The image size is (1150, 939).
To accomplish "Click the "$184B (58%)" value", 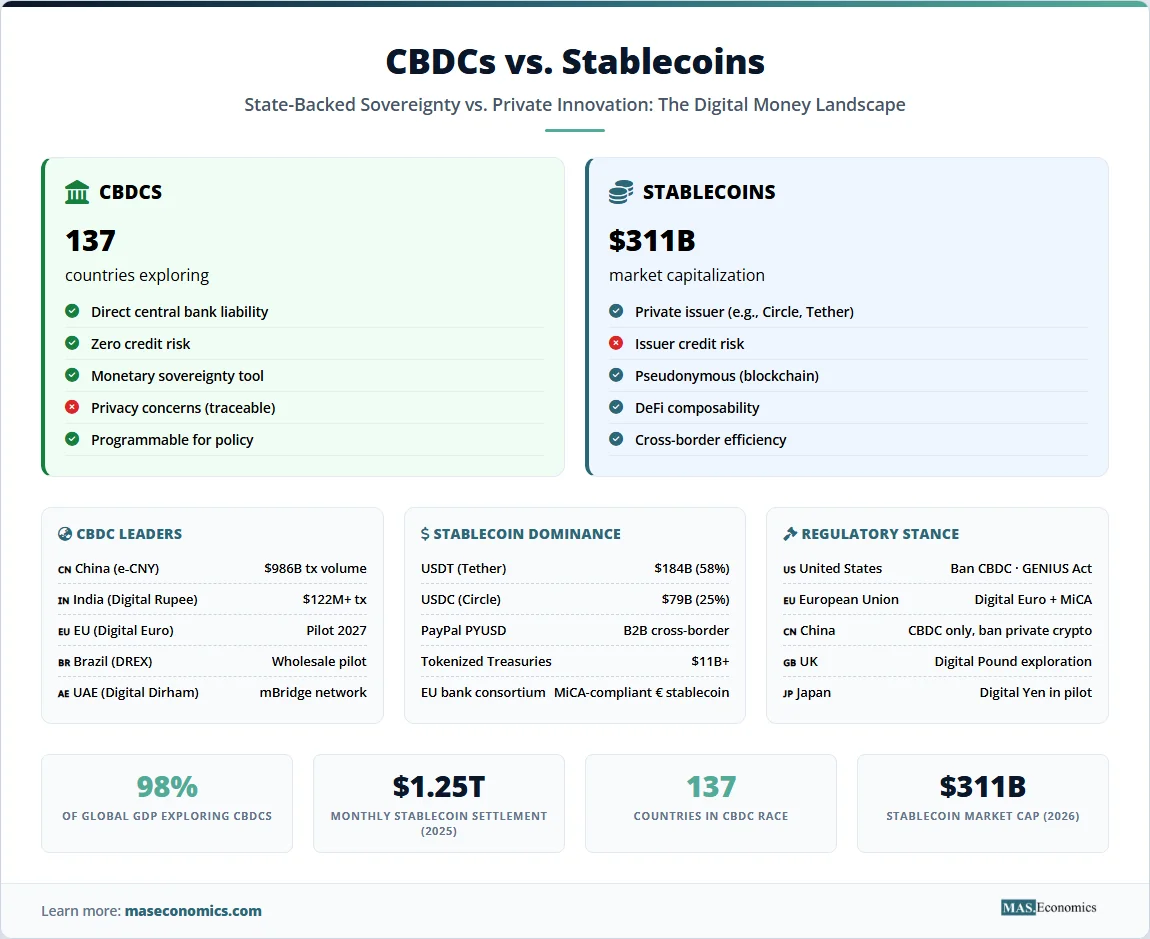I will pos(692,569).
